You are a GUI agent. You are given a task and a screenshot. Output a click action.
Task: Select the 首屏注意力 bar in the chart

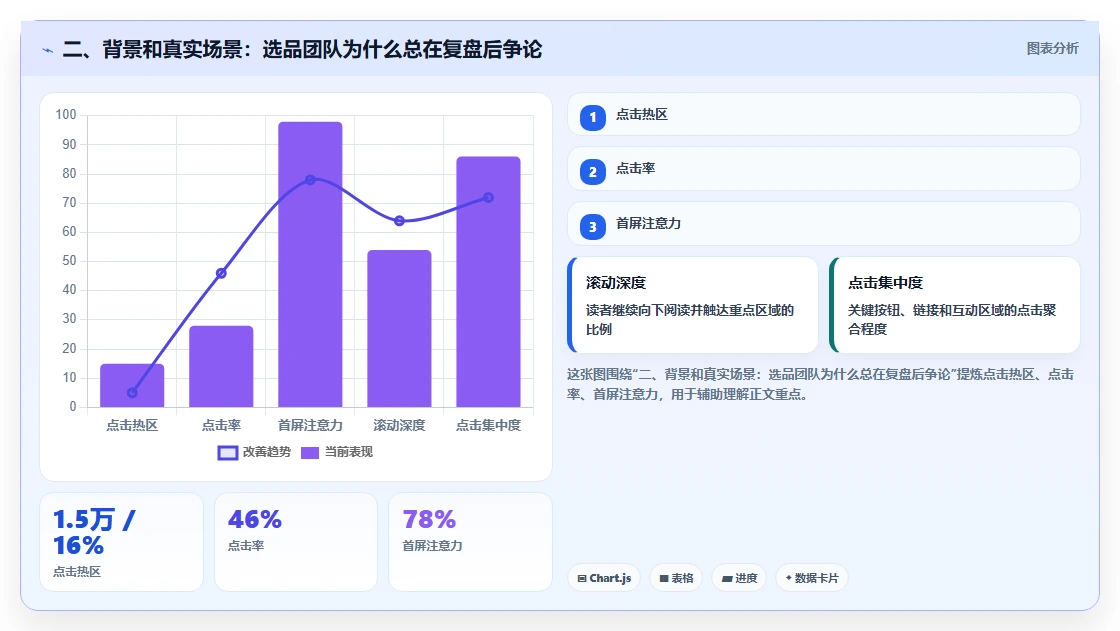tap(310, 264)
